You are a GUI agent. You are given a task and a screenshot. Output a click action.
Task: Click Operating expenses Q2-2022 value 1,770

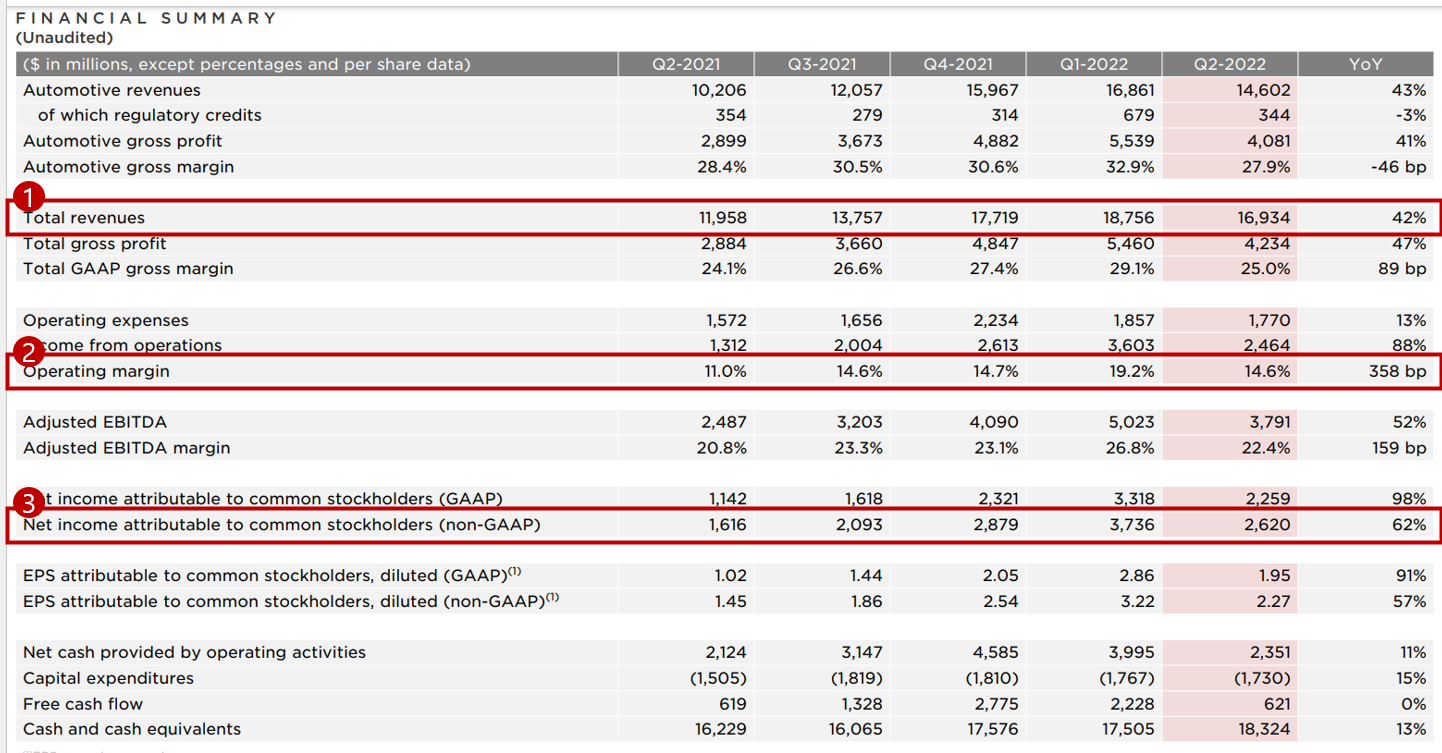(1269, 321)
